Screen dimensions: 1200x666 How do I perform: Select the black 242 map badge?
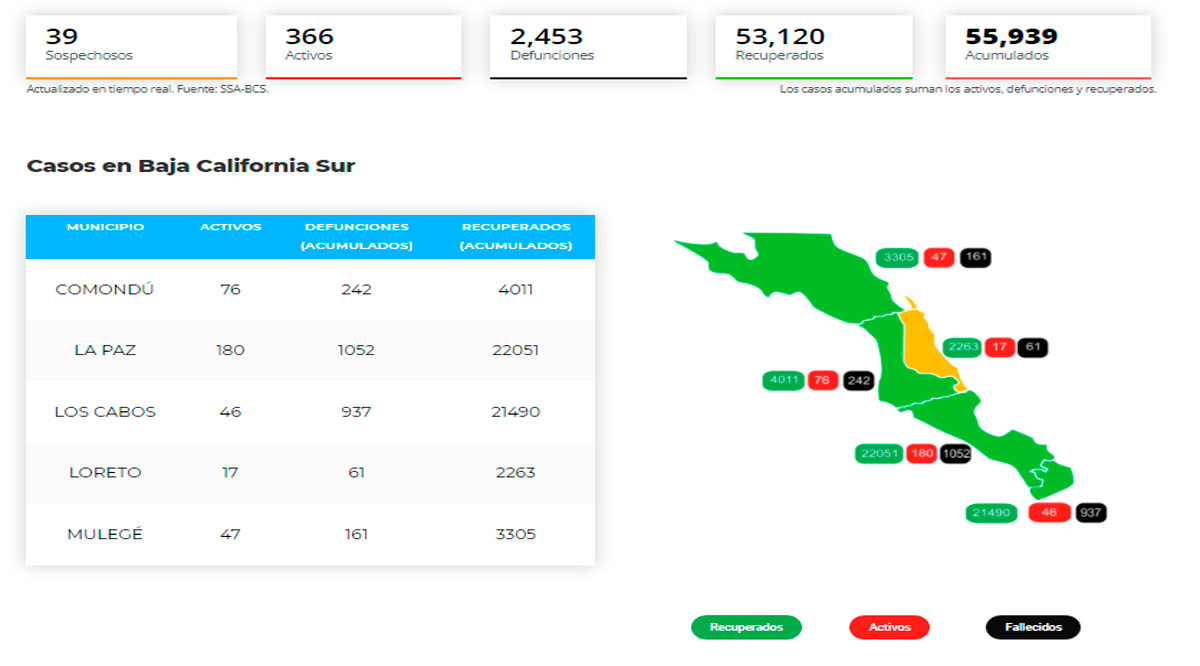tap(858, 380)
